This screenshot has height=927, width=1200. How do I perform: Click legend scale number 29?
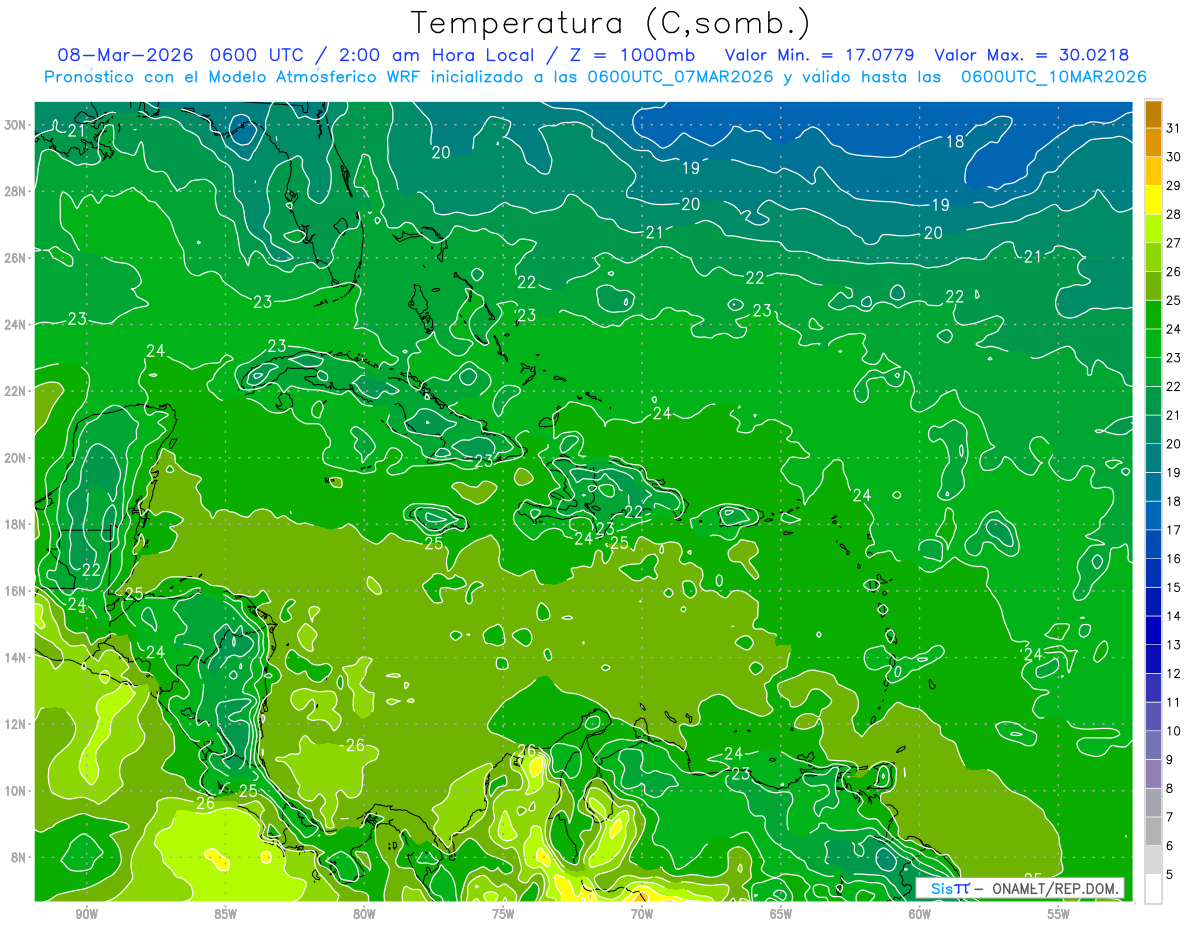click(1174, 185)
